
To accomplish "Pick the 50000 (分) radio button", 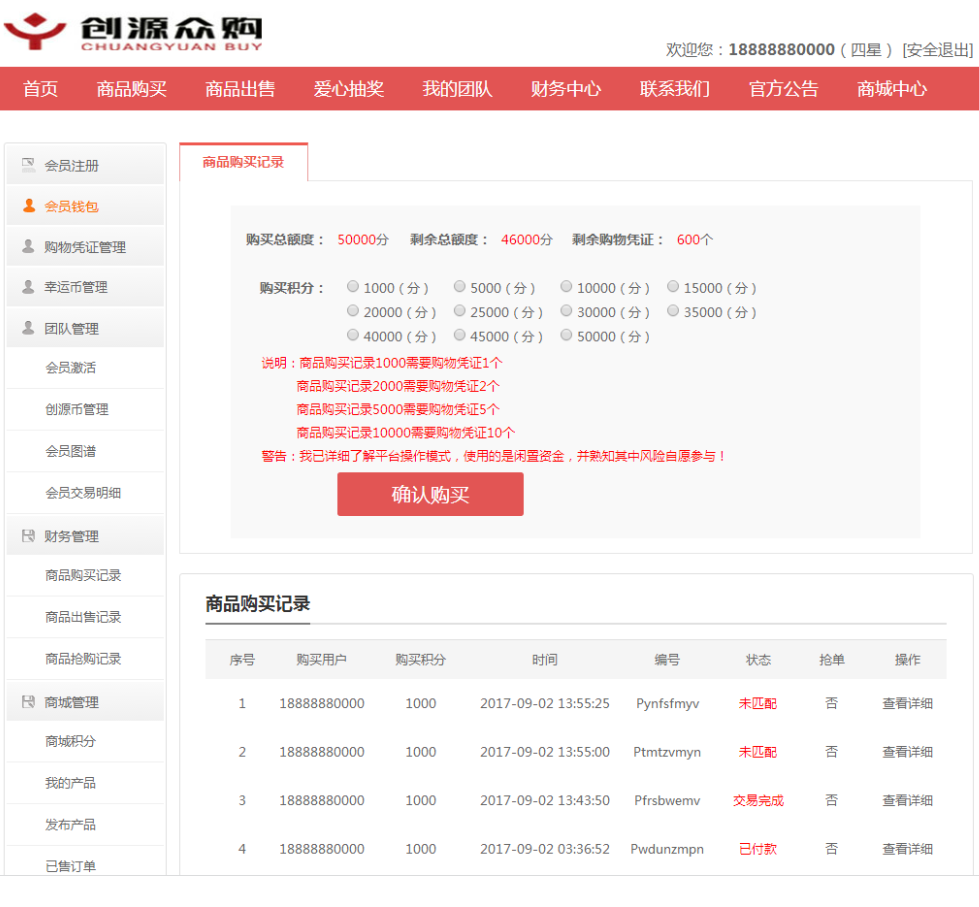I will (x=567, y=336).
